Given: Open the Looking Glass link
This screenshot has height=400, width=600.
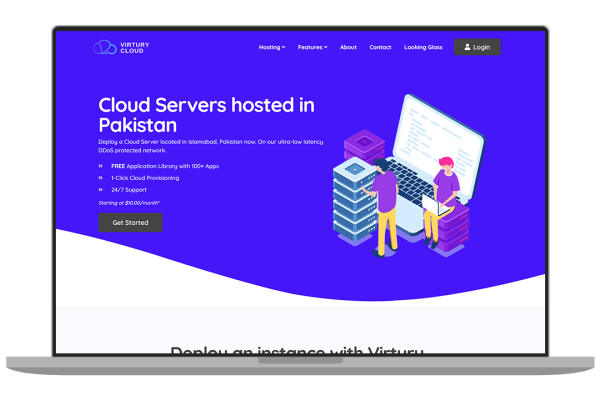Looking at the screenshot, I should click(x=423, y=47).
